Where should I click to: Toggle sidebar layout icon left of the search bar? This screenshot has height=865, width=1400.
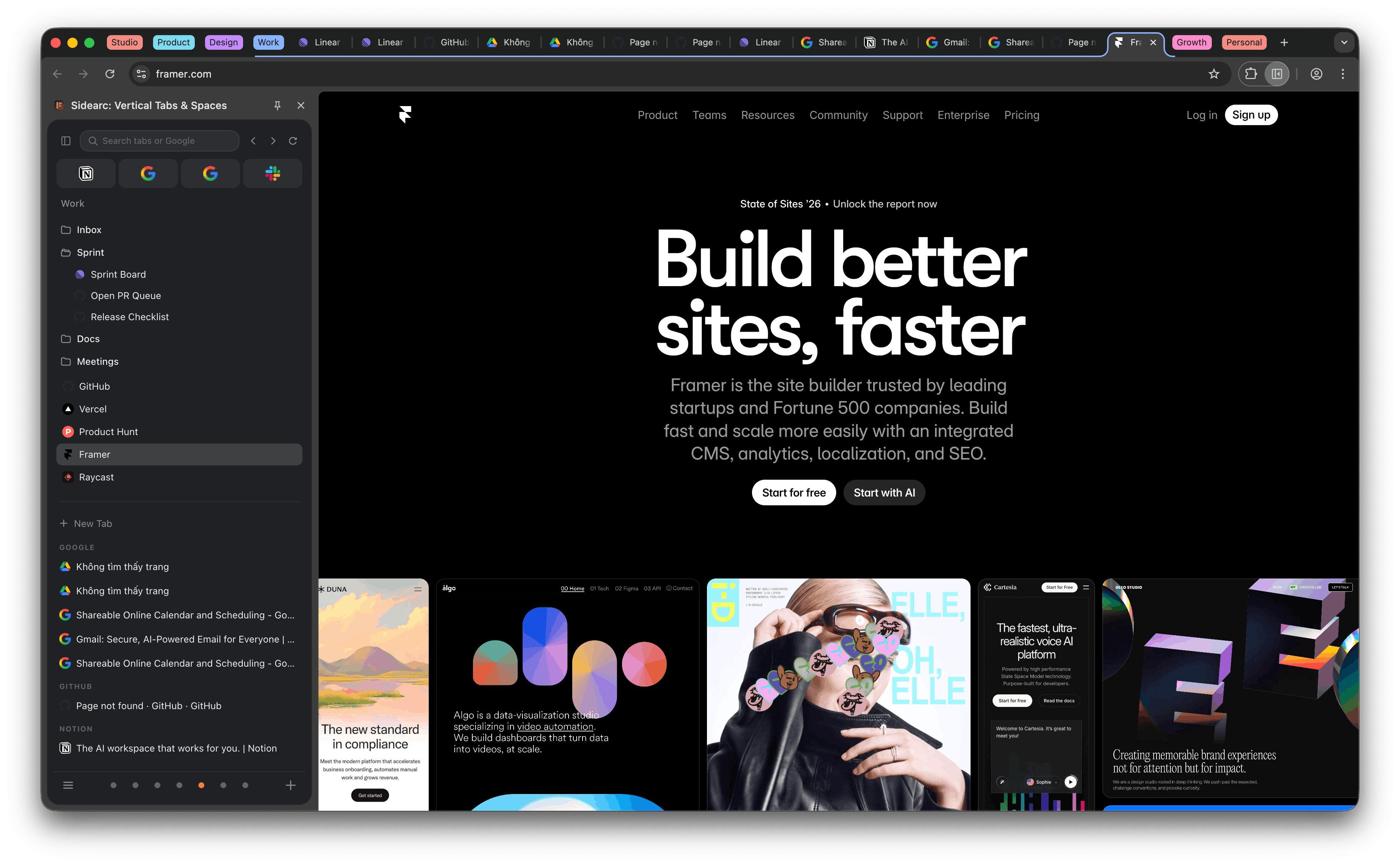[65, 140]
